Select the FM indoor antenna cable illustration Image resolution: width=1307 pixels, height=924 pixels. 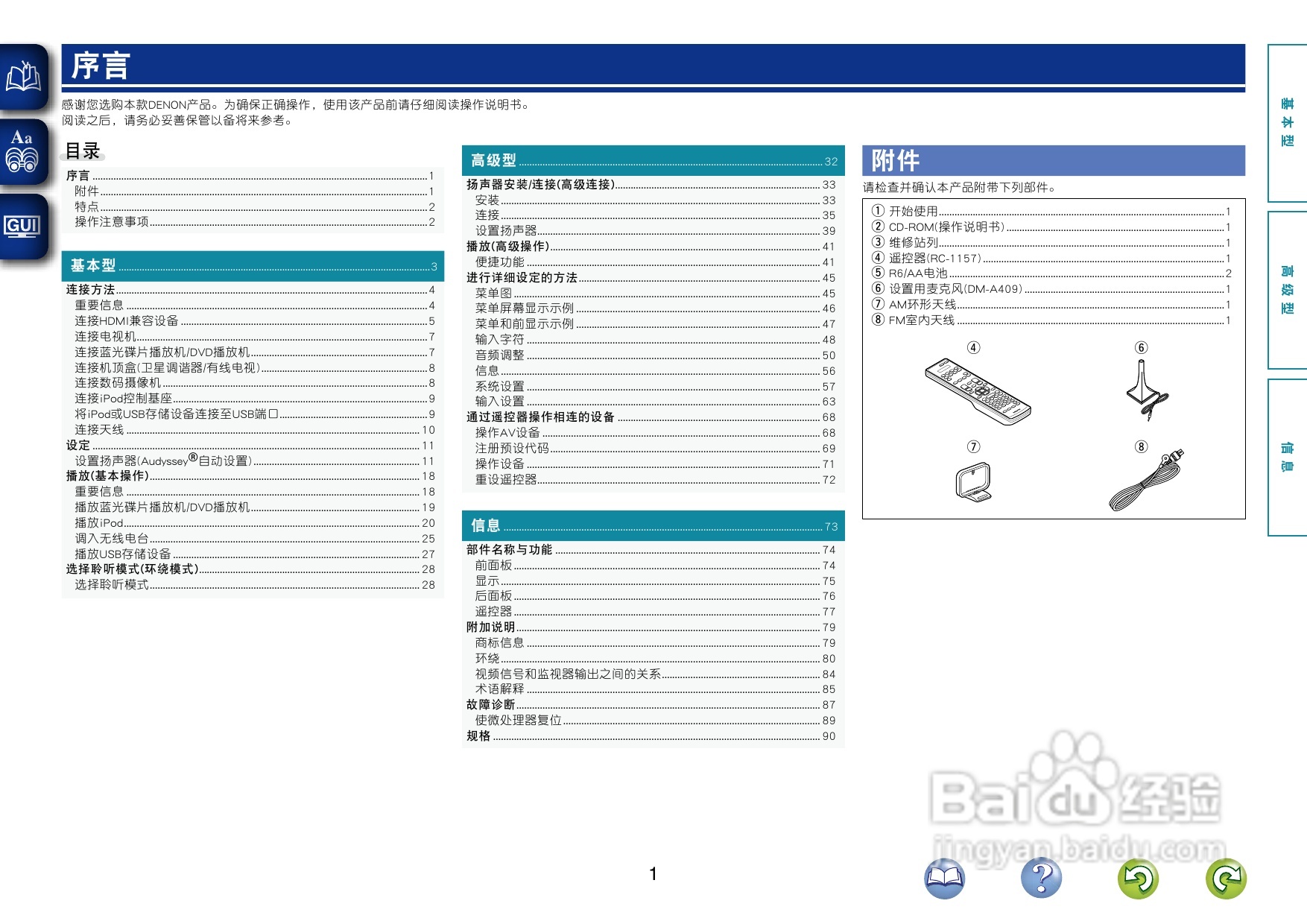click(x=1146, y=480)
